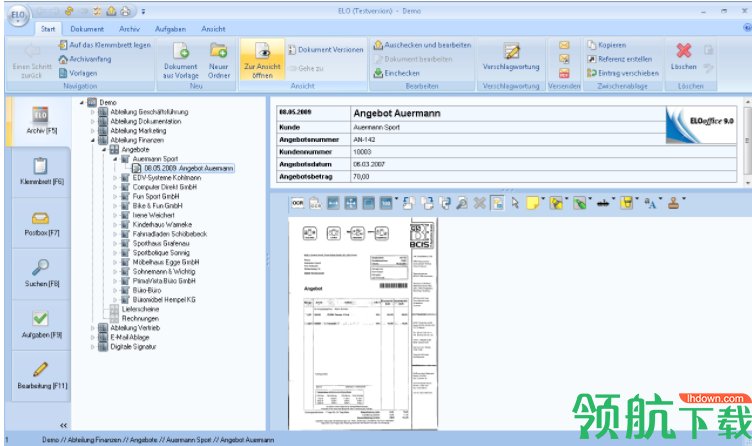The image size is (752, 446).
Task: Click the fit-to-page viewer icon
Action: pos(351,203)
